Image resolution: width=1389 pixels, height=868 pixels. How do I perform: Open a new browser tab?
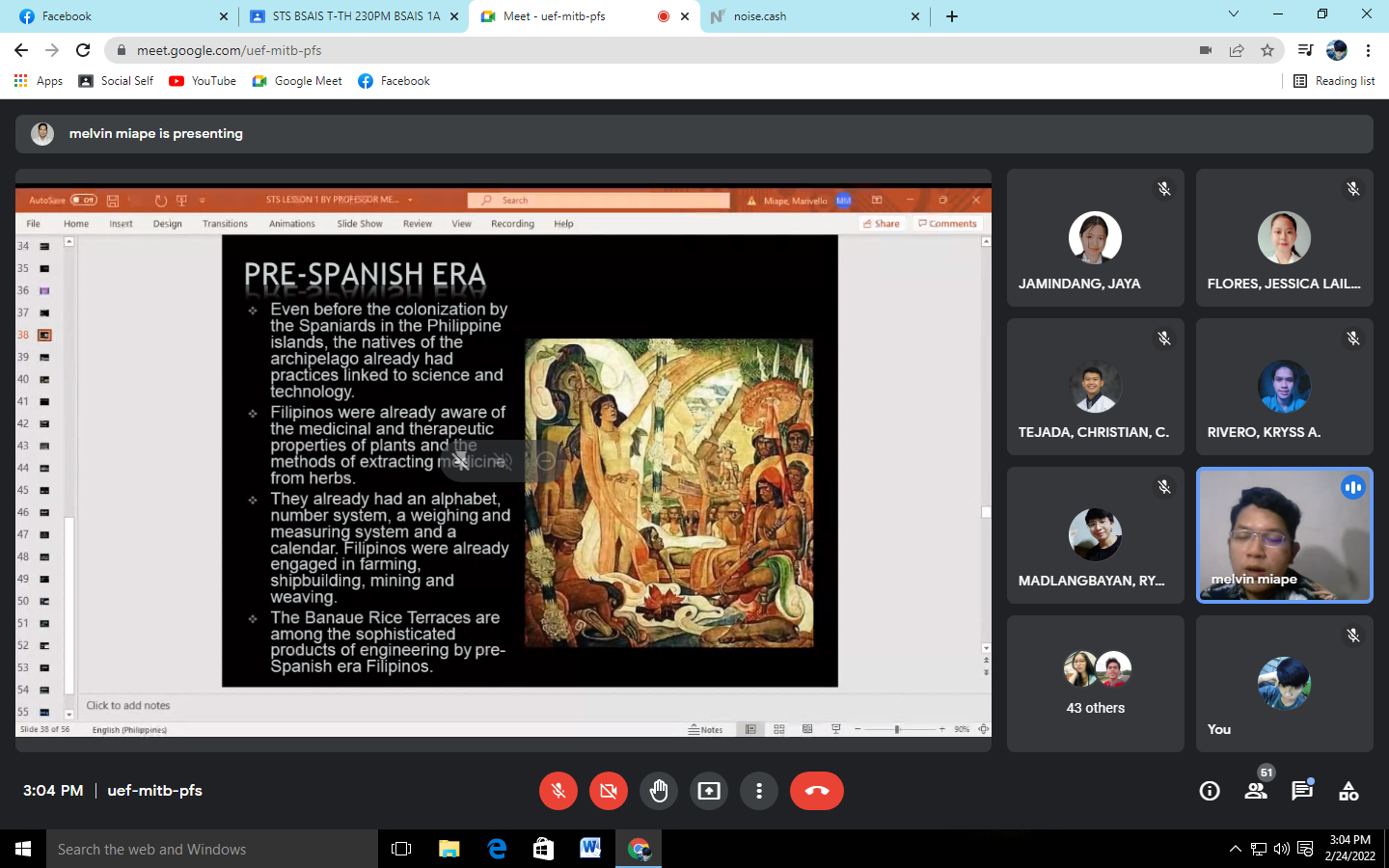pos(952,16)
